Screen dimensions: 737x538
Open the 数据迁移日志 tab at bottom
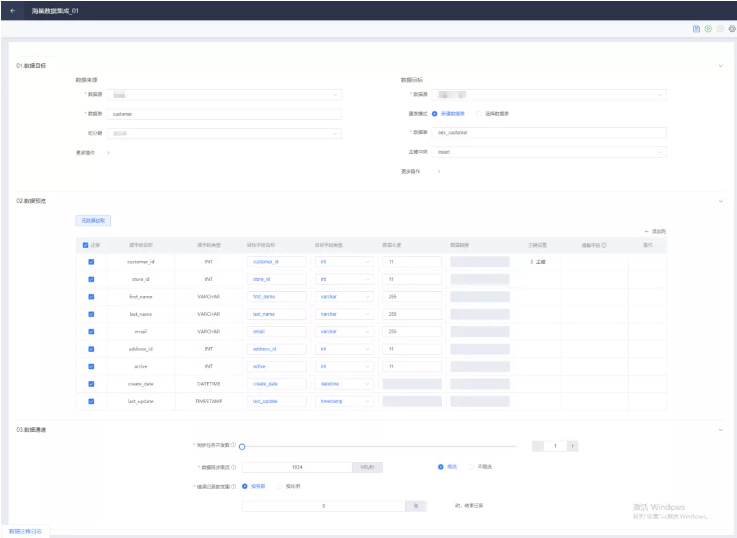(25, 531)
